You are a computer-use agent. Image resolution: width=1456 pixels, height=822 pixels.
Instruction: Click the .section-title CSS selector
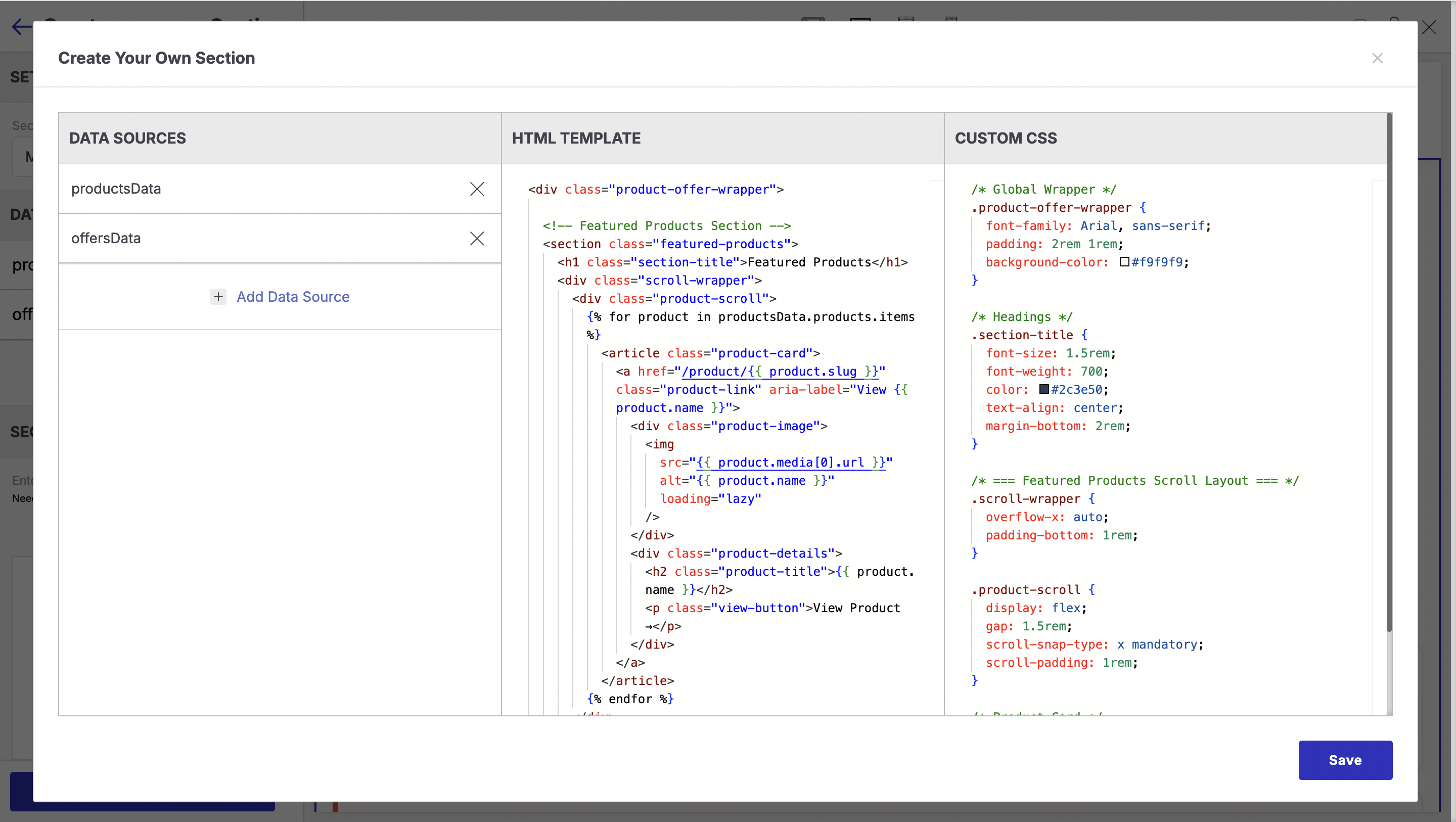(1021, 335)
